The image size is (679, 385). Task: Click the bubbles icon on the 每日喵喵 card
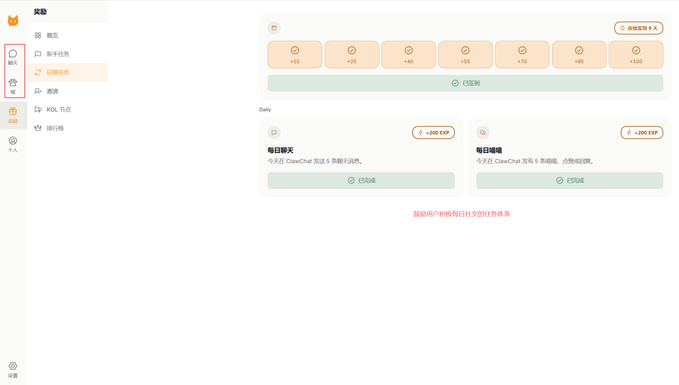point(482,133)
